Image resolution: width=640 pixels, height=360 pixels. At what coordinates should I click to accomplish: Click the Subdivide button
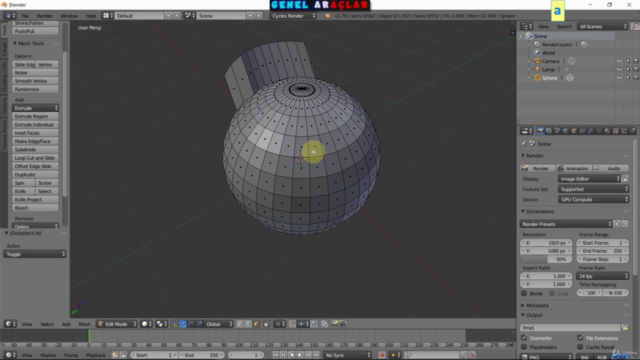coord(35,150)
